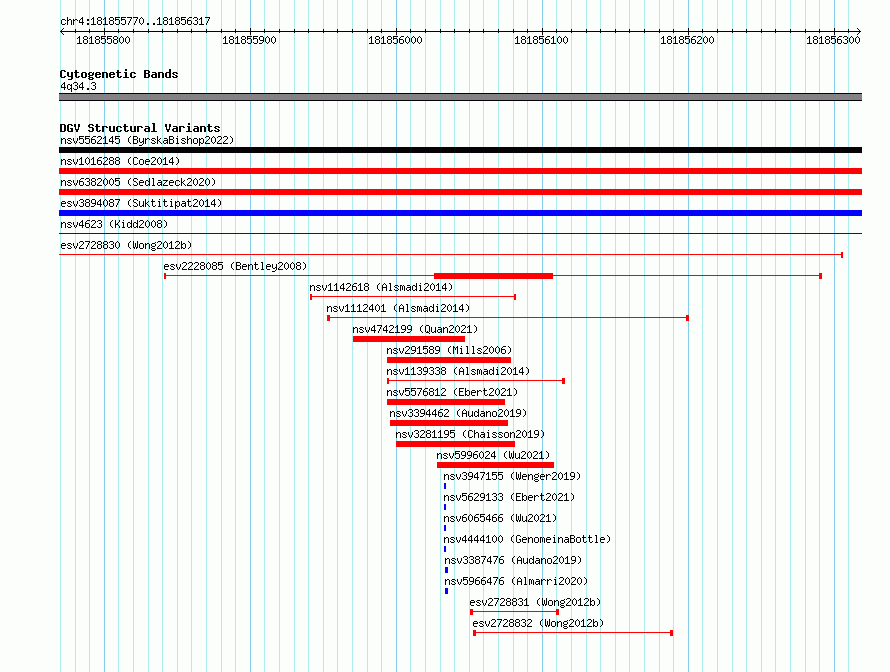Open nsv5996024 (Wu2021) label
The image size is (890, 672).
click(x=493, y=455)
